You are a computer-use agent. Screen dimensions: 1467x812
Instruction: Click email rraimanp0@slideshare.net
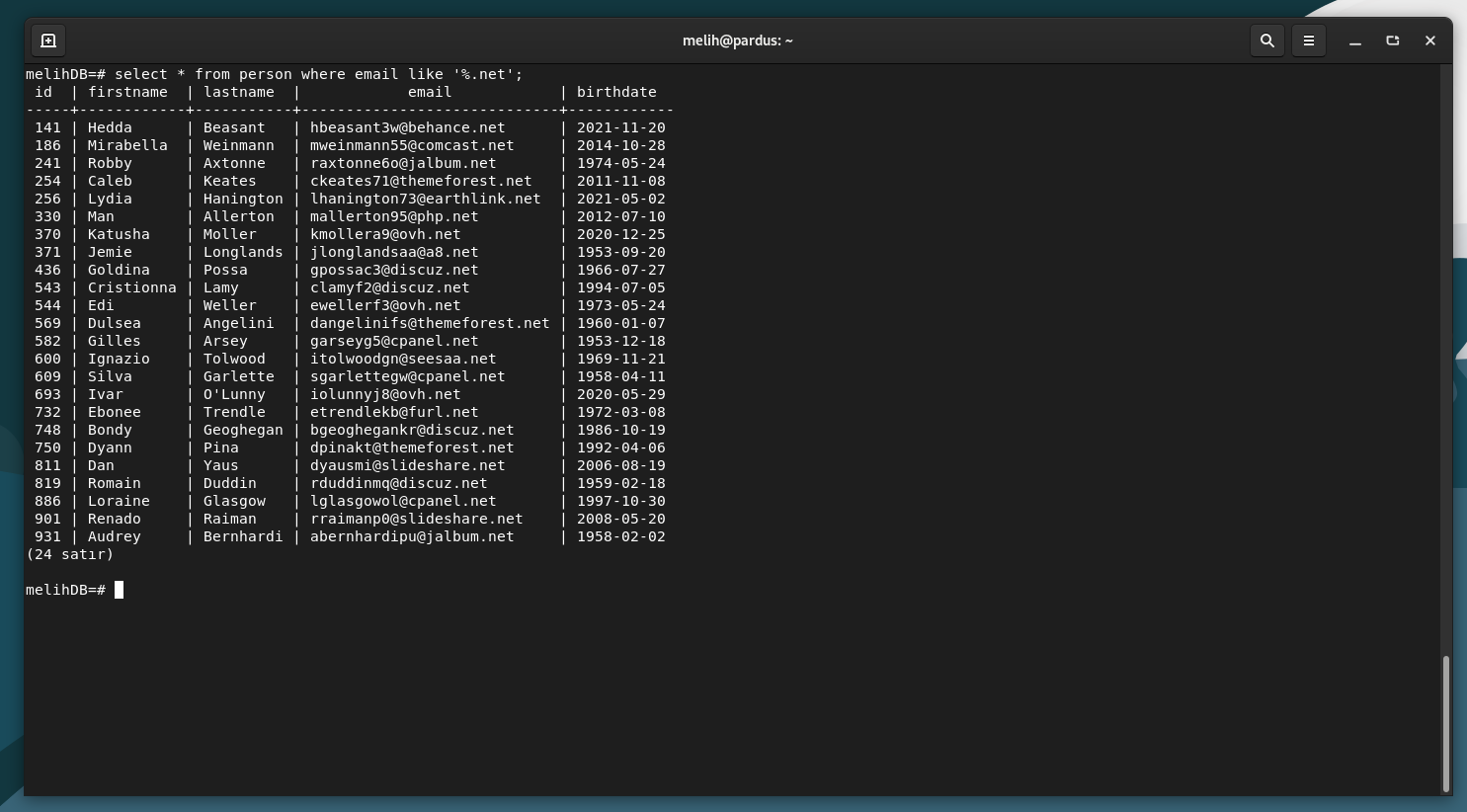(x=416, y=519)
